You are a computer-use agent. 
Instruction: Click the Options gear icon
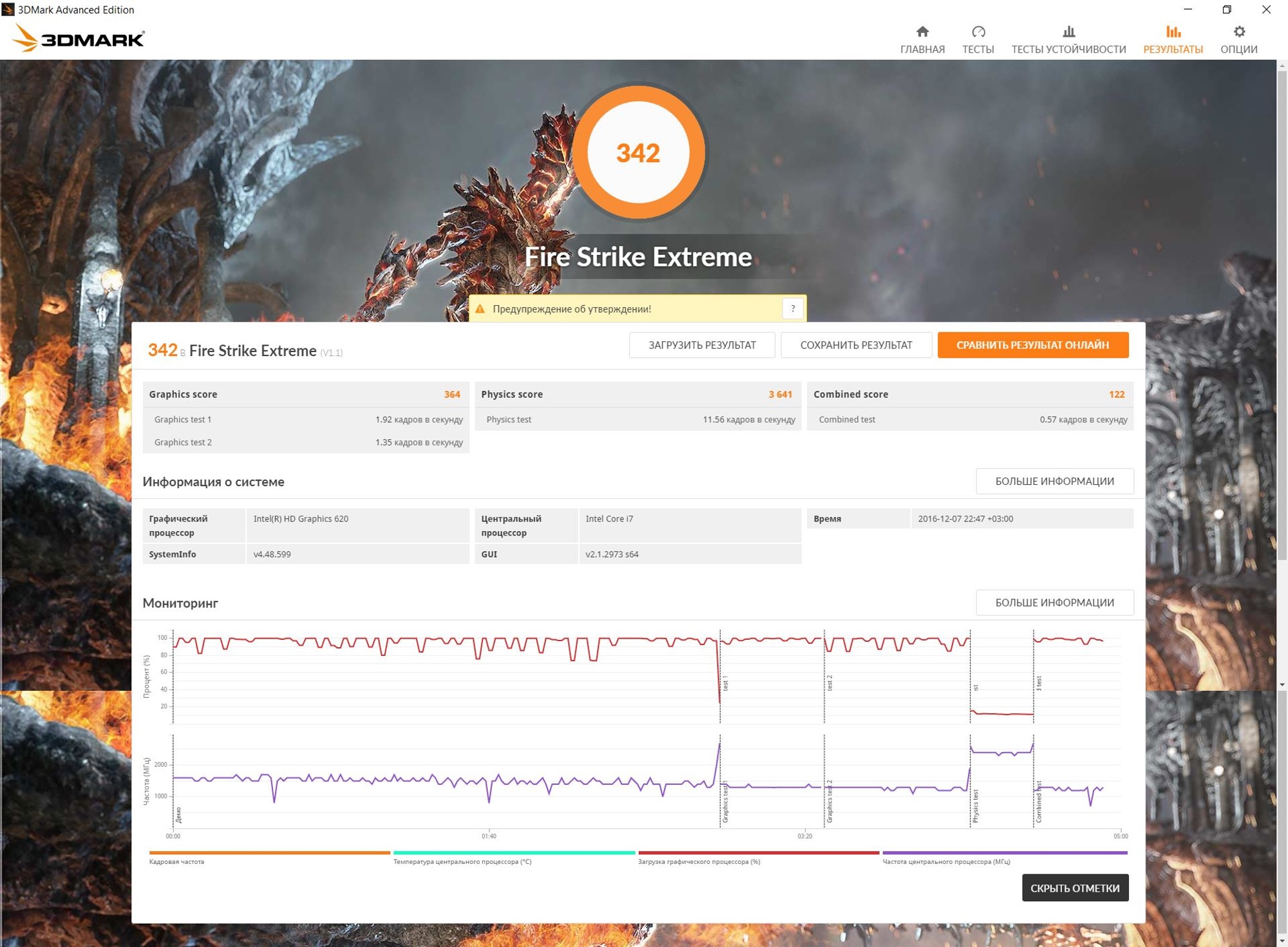1238,32
